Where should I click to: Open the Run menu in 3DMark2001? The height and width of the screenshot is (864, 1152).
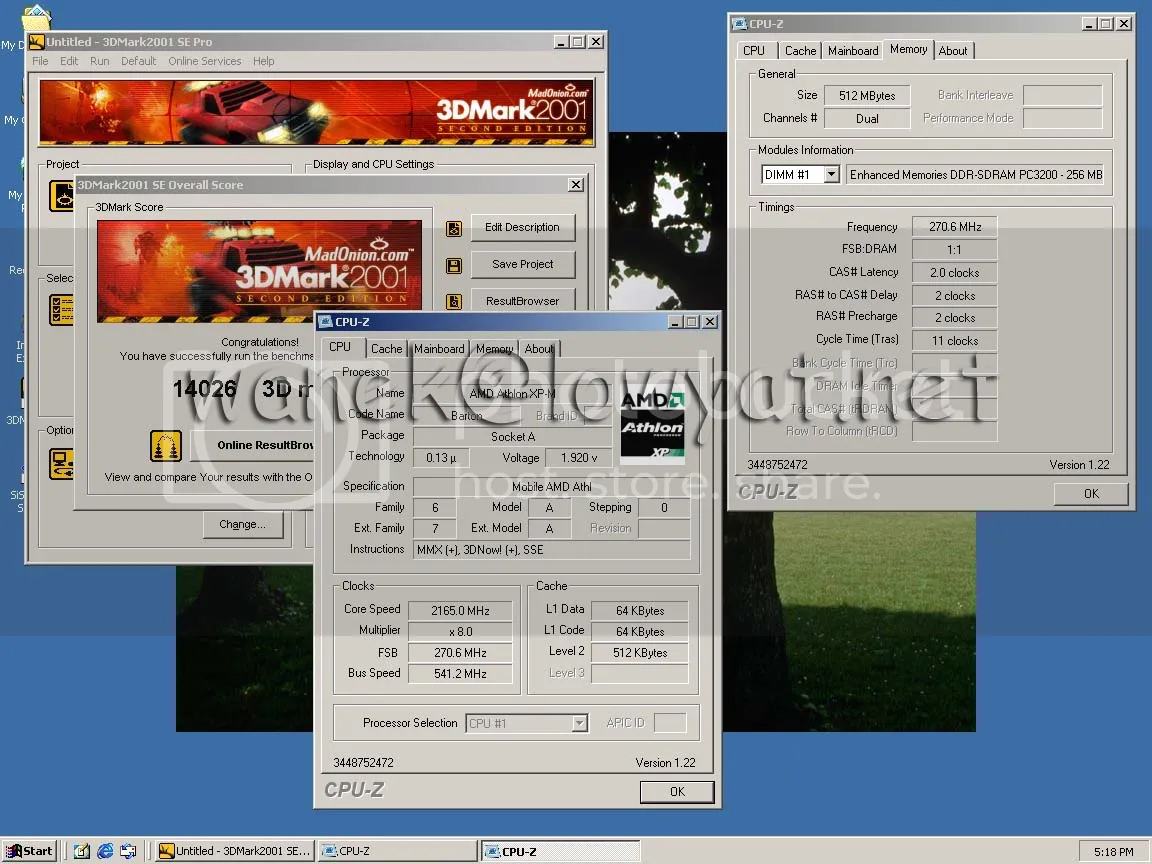click(100, 61)
